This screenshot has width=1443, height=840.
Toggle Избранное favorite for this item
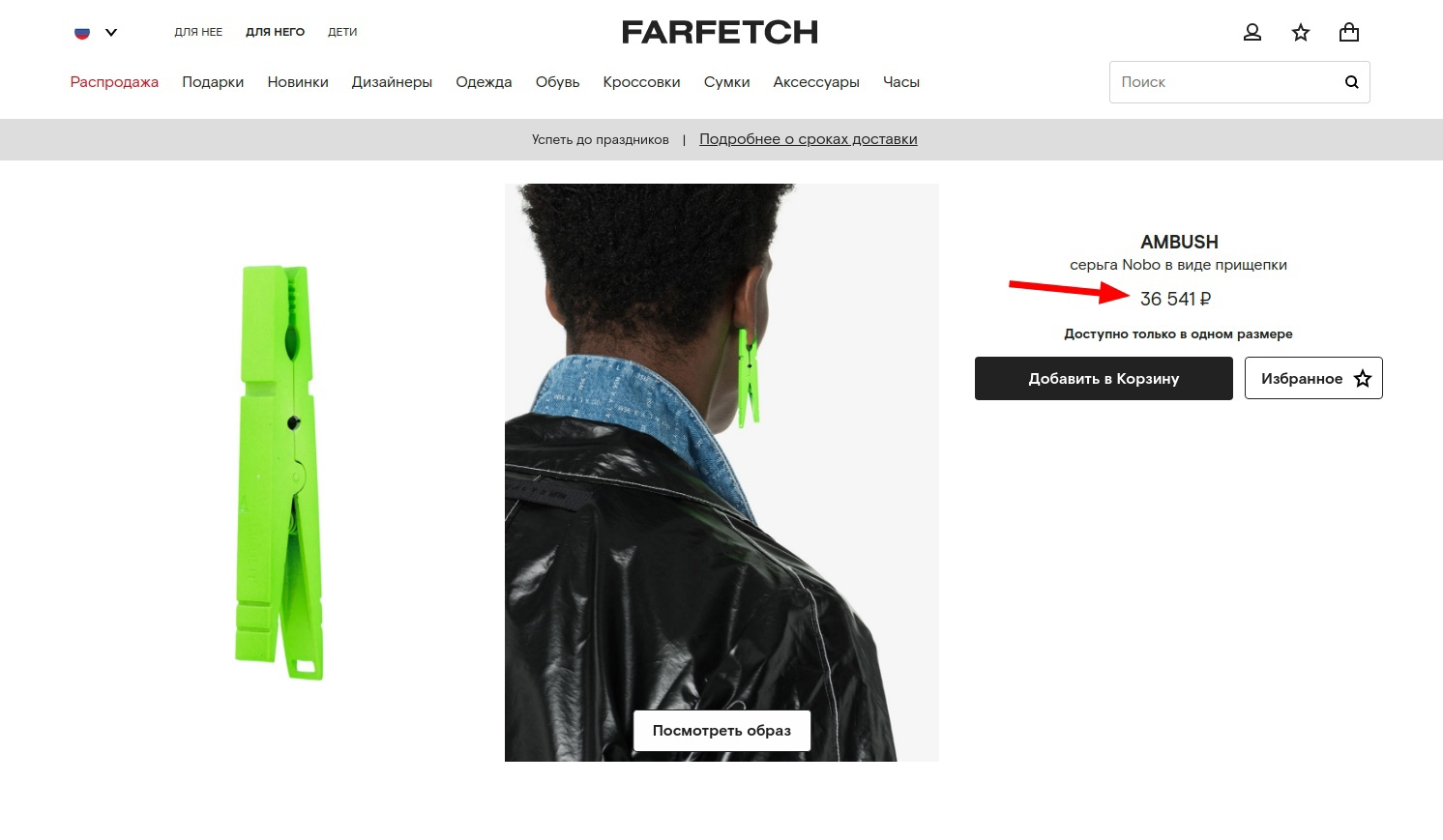pyautogui.click(x=1313, y=378)
